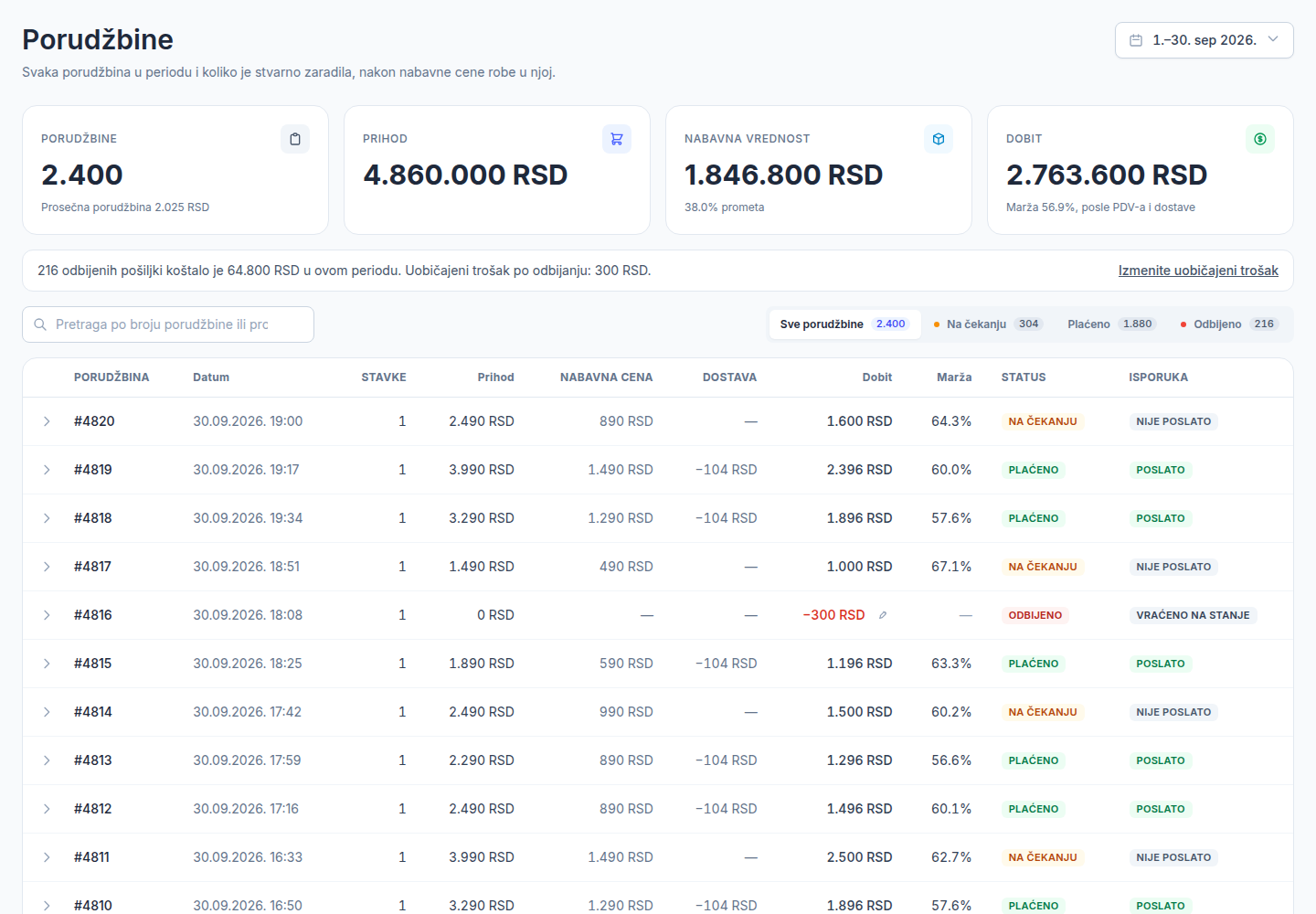Expand order #4817 row chevron
Screen dimensions: 1316x914
coord(47,567)
